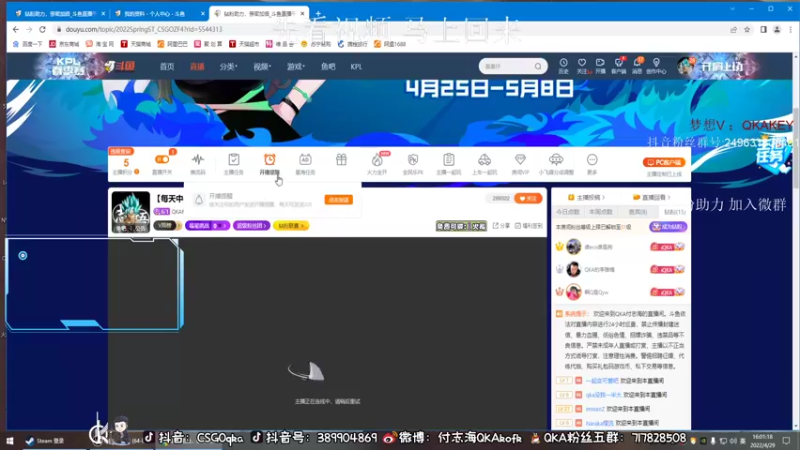This screenshot has width=800, height=450.
Task: Expand the 主播投稿 chevron link
Action: point(587,197)
